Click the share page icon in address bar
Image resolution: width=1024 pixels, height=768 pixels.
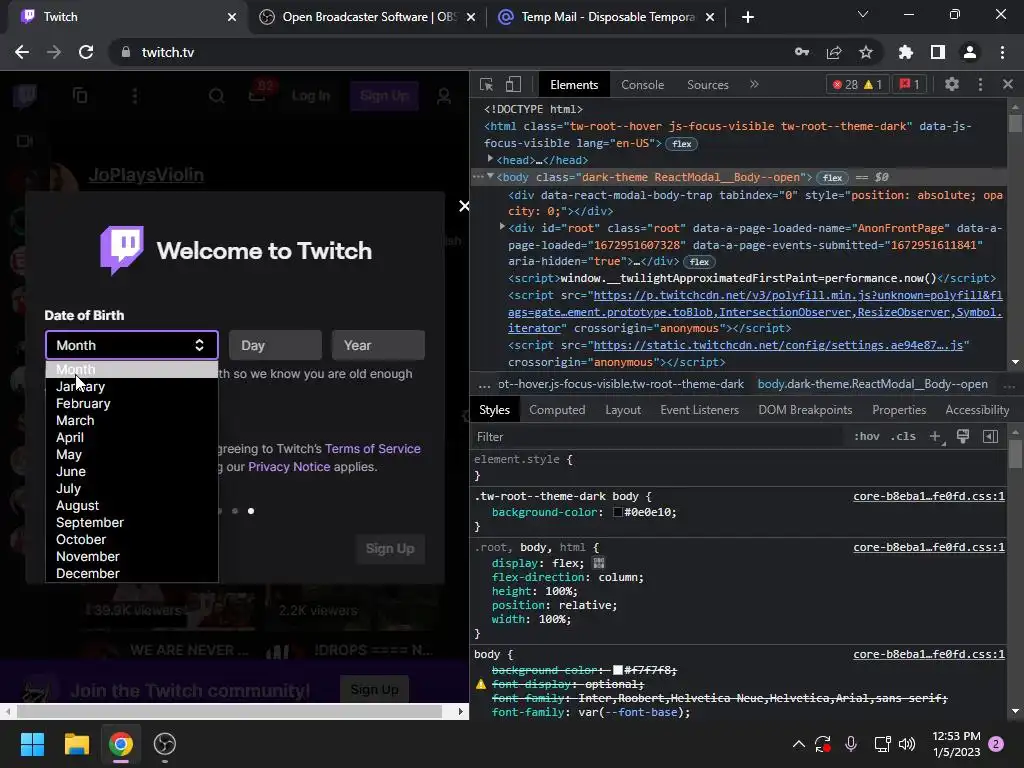pyautogui.click(x=833, y=52)
